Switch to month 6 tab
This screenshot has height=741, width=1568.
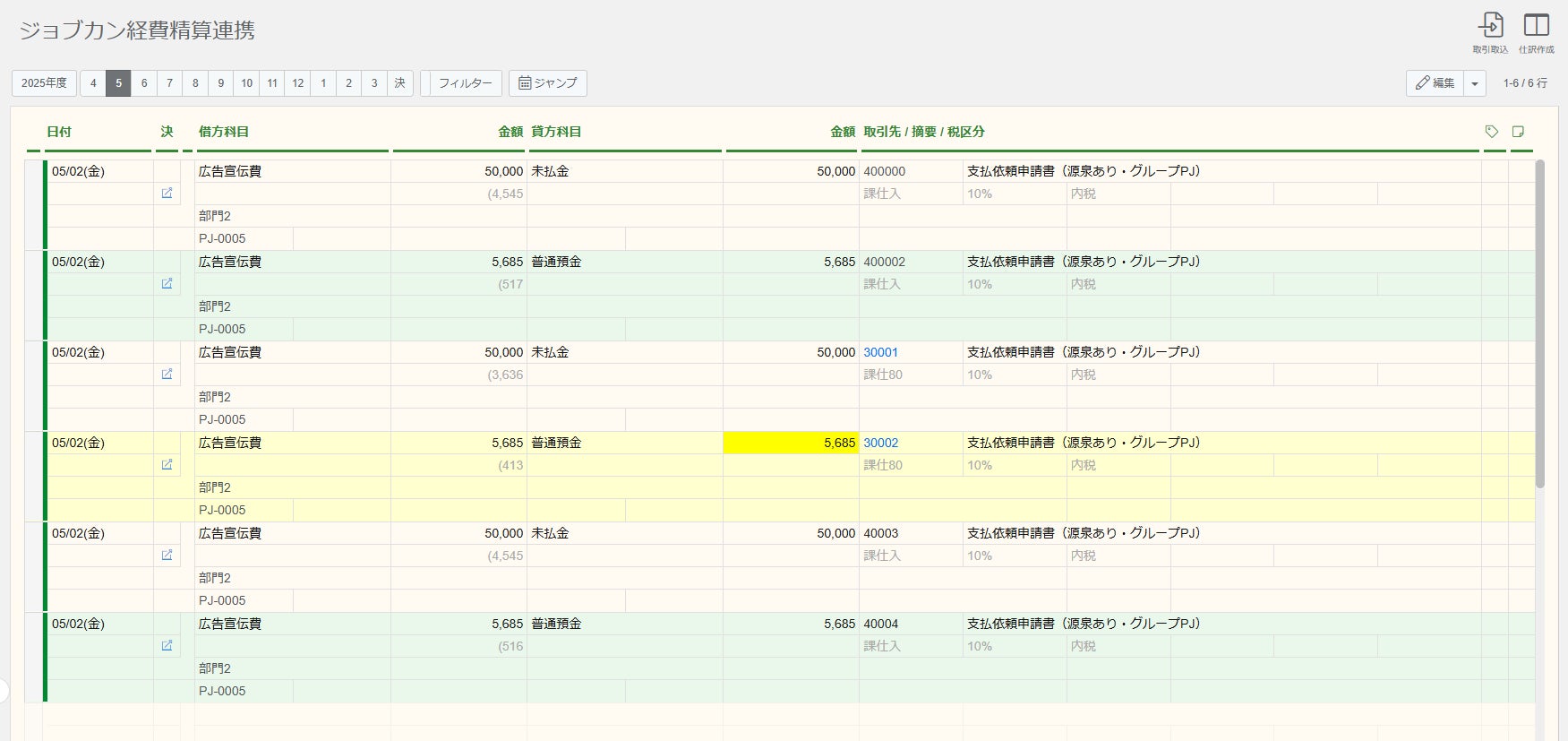tap(144, 83)
